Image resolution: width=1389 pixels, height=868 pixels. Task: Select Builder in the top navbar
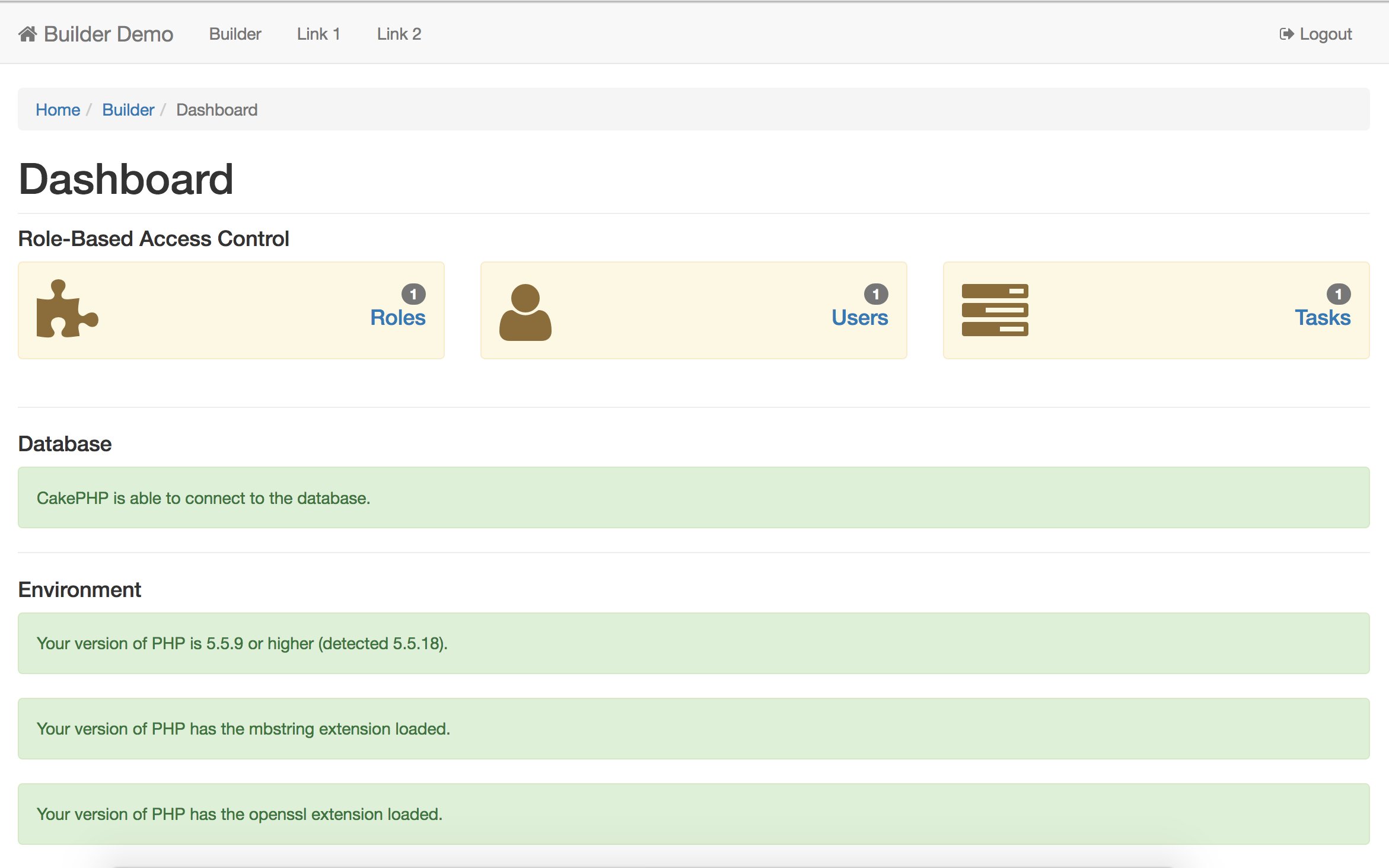click(x=235, y=34)
